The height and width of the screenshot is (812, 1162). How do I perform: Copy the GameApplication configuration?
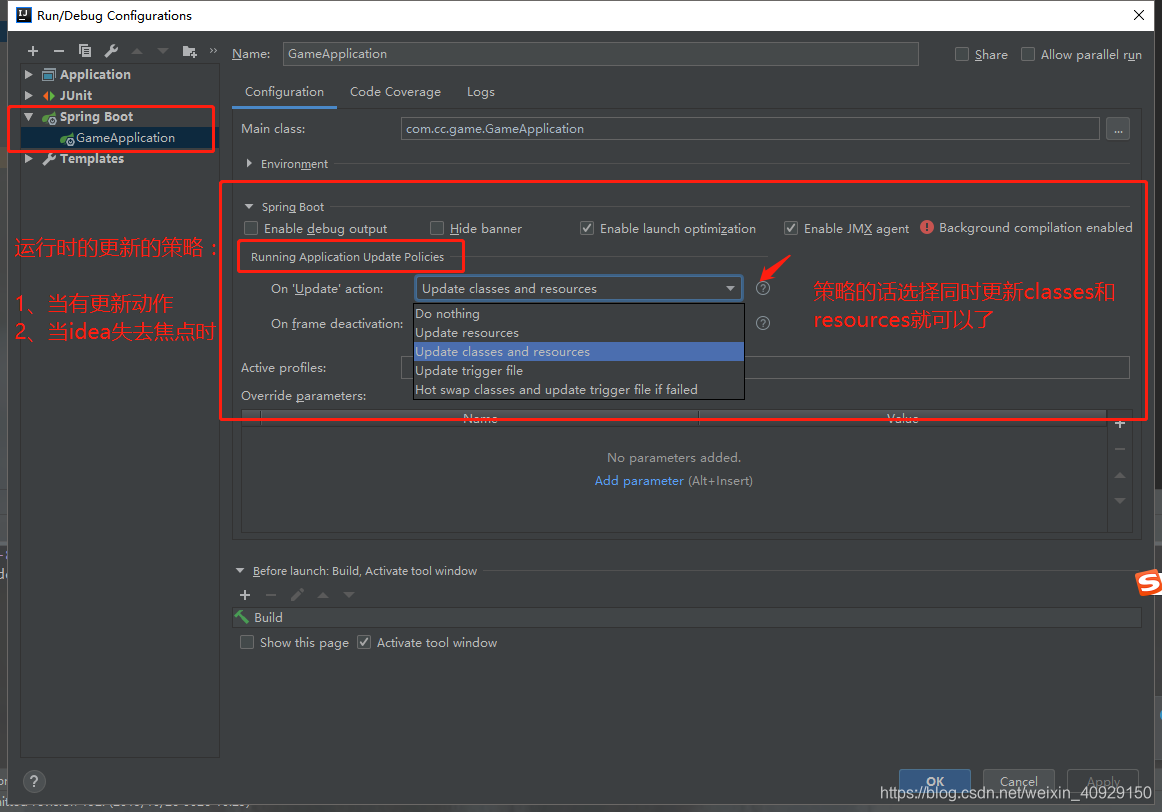coord(84,50)
